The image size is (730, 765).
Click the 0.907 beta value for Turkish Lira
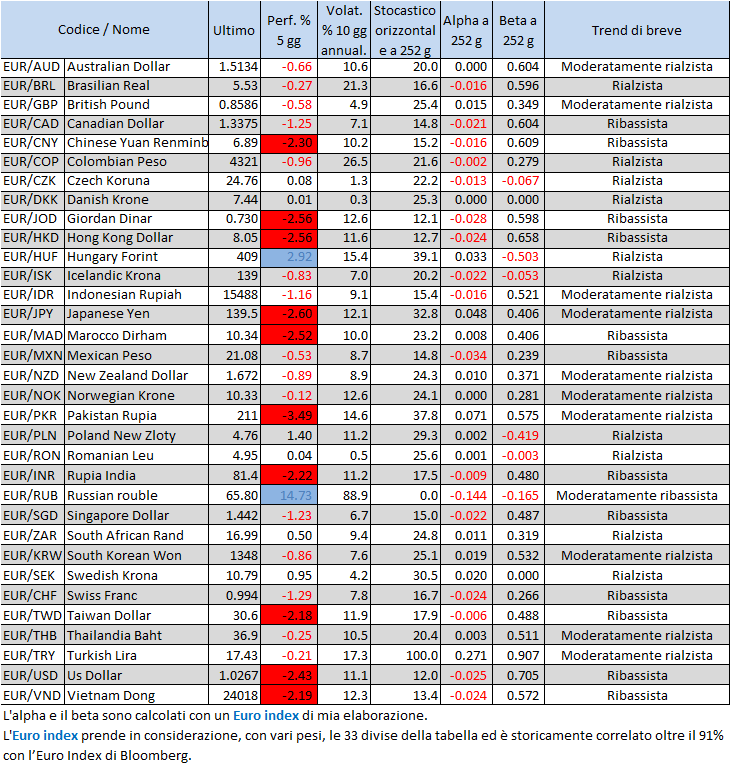pos(518,656)
